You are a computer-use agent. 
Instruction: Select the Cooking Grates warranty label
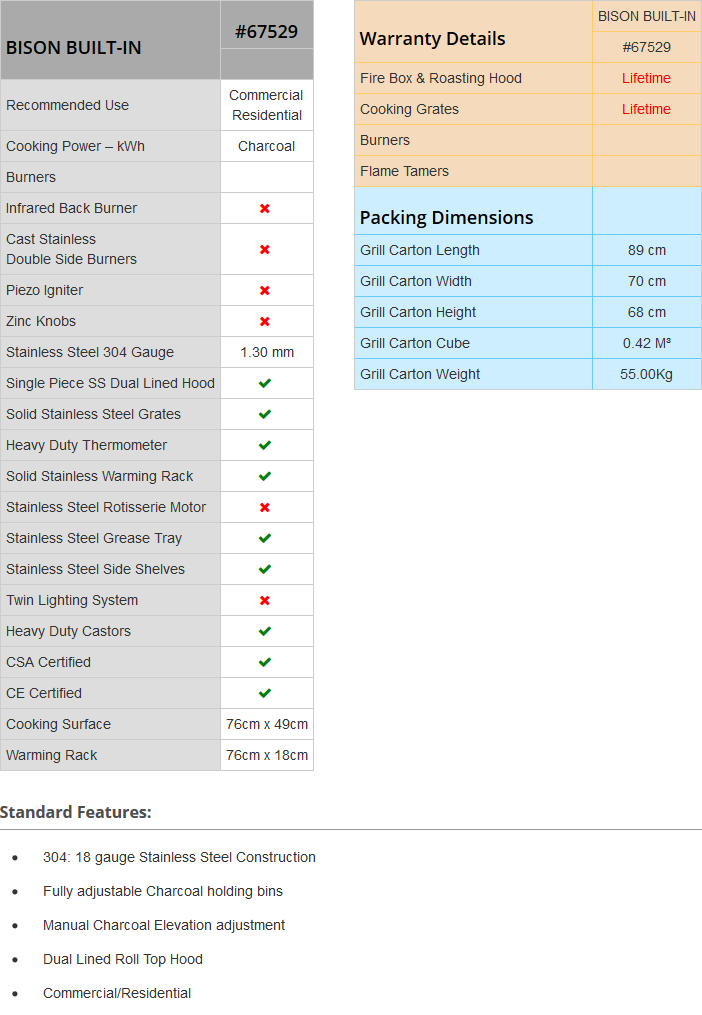coord(409,109)
